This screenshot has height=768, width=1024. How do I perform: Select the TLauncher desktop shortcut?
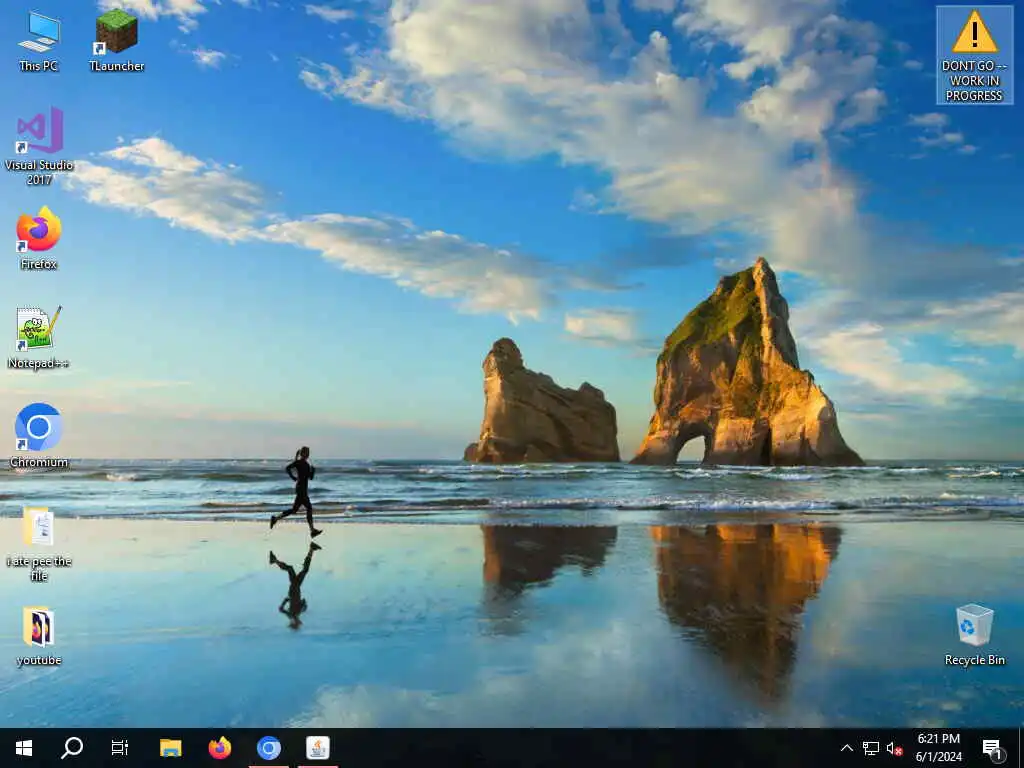116,40
